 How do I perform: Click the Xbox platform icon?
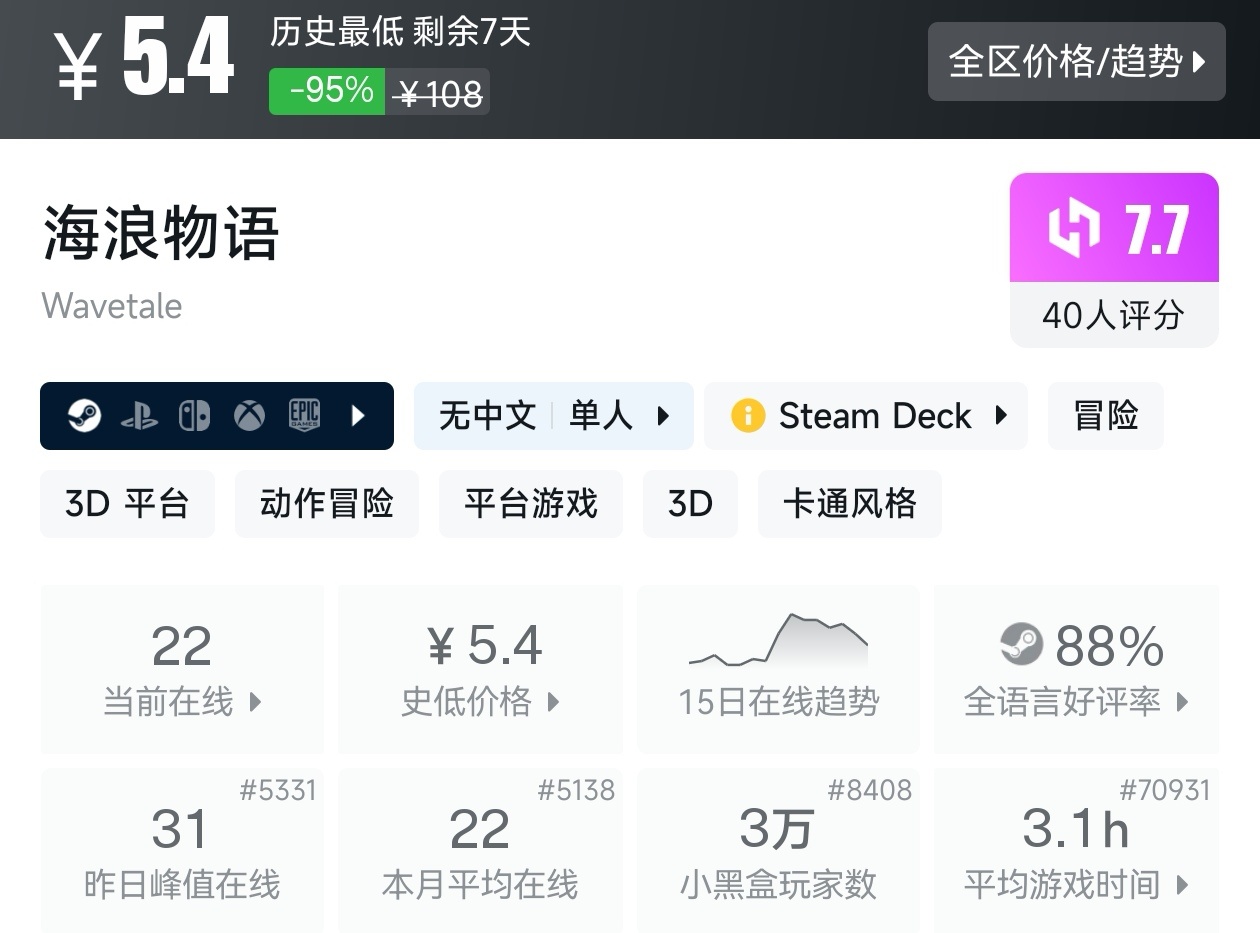pyautogui.click(x=249, y=416)
